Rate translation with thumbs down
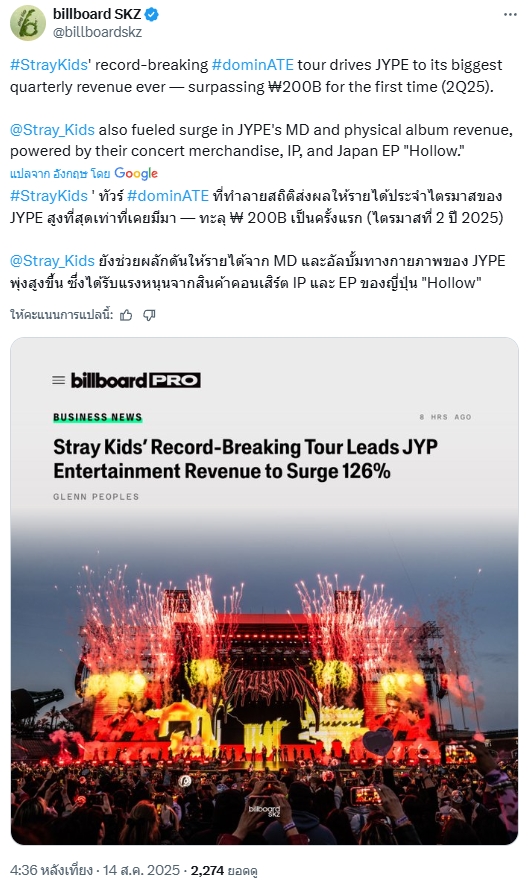Screen dimensions: 528x887 coord(149,315)
